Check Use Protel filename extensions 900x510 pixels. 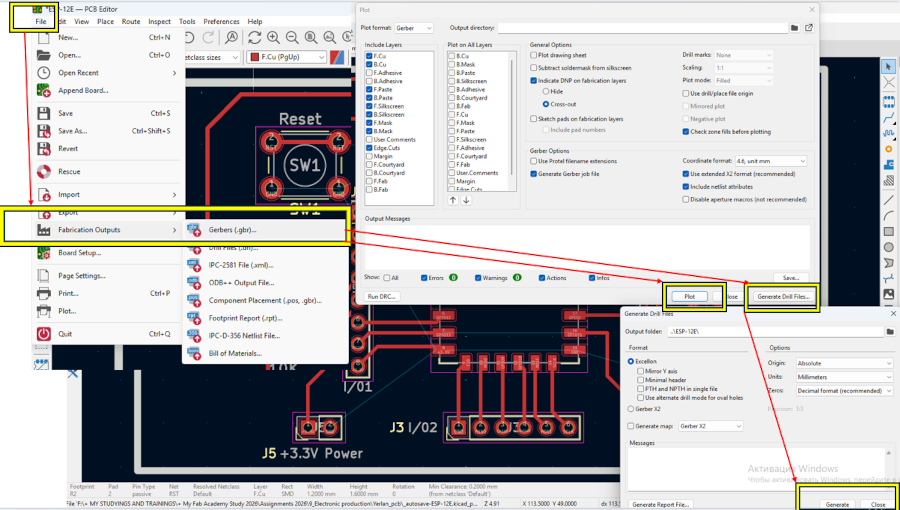[x=534, y=160]
